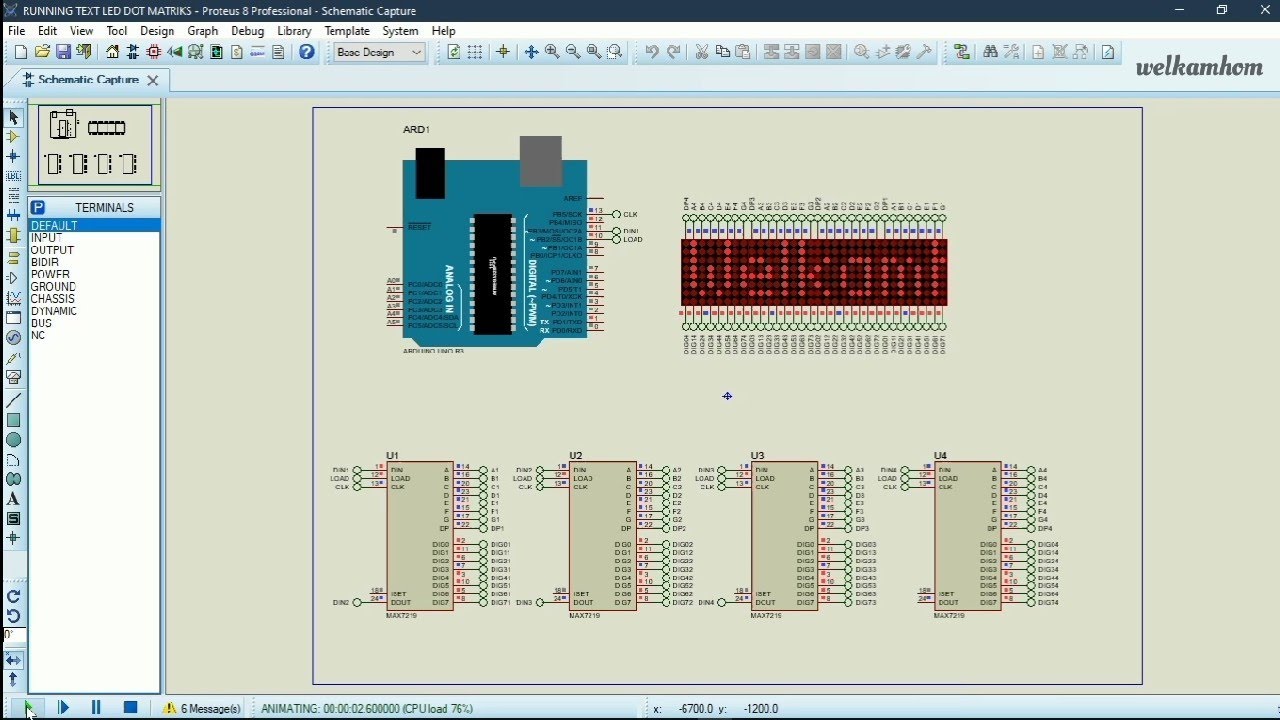Open the Template menu

[x=347, y=31]
